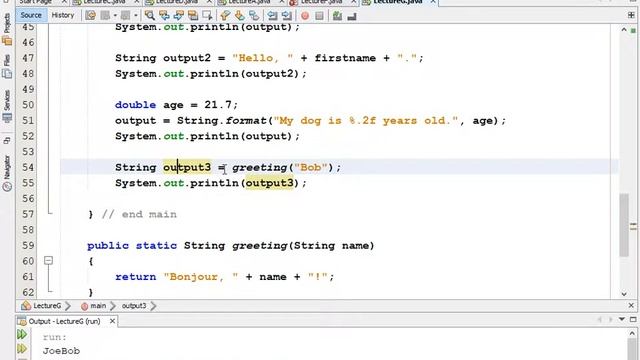Viewport: 640px width, 360px height.
Task: Select the LectureG.java tab
Action: point(398,2)
